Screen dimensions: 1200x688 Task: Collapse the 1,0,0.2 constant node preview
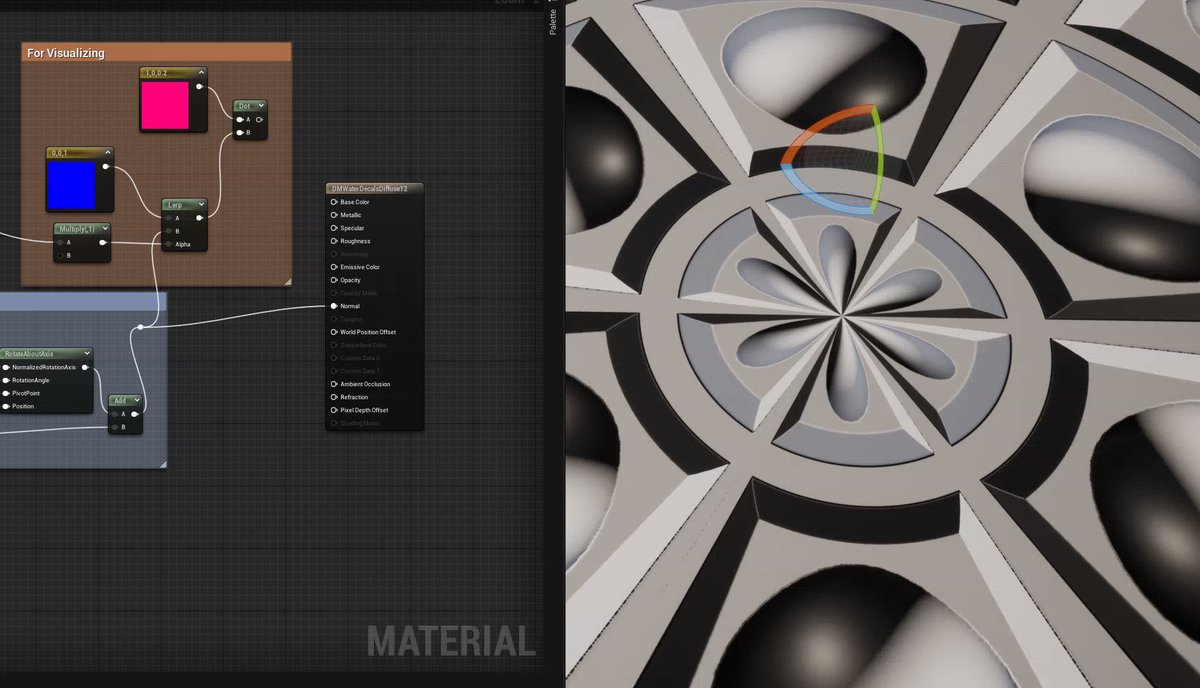point(200,73)
